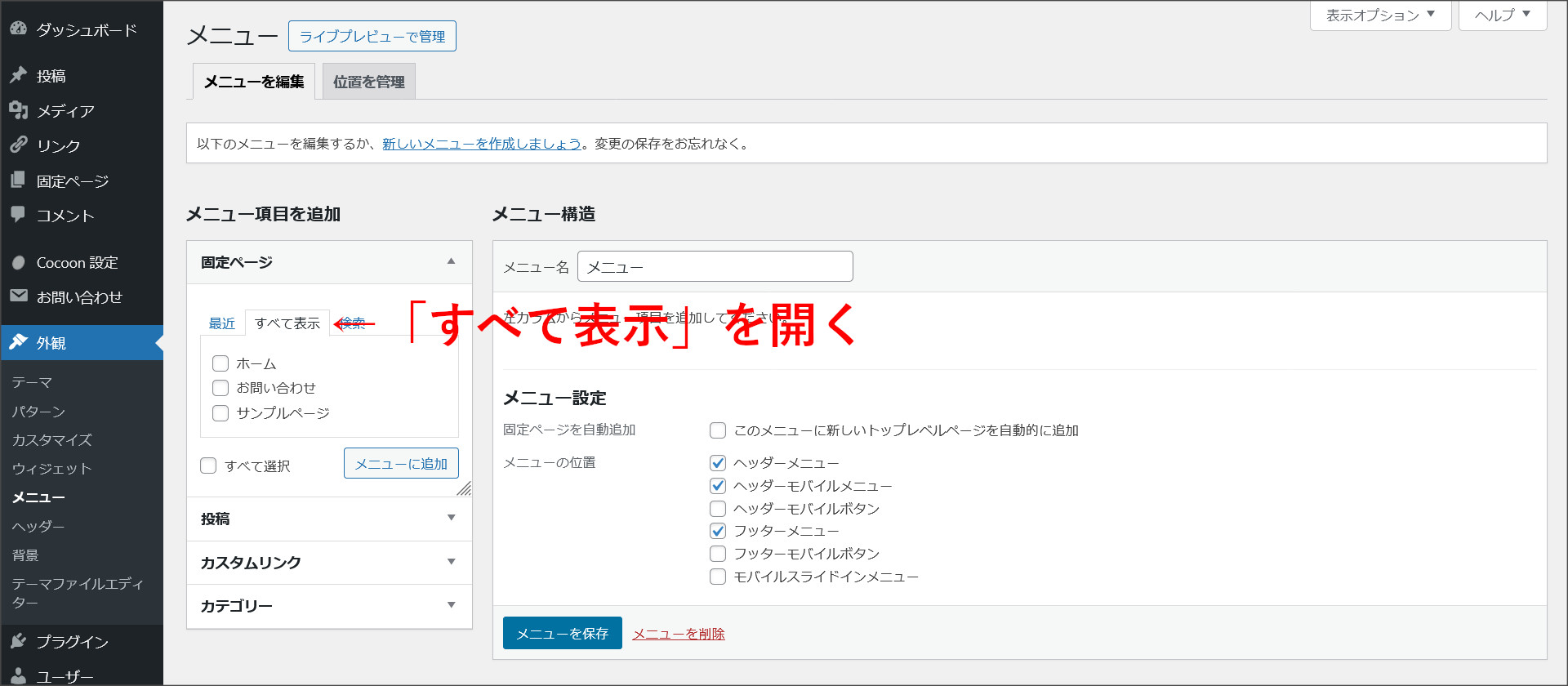
Task: Follow 新しいメニューを作成しましょう link
Action: 482,144
